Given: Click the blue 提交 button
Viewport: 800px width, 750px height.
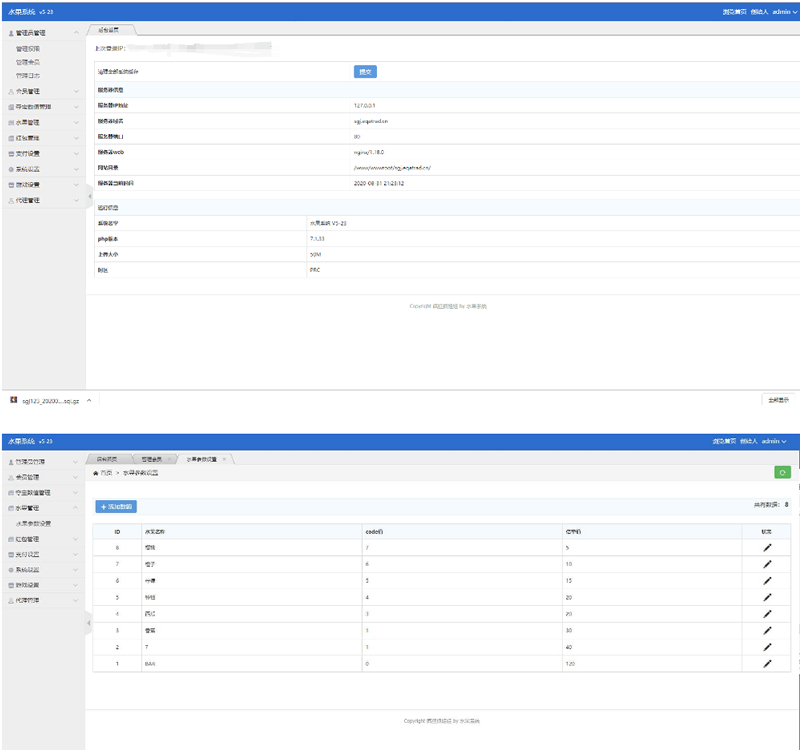Looking at the screenshot, I should 365,72.
